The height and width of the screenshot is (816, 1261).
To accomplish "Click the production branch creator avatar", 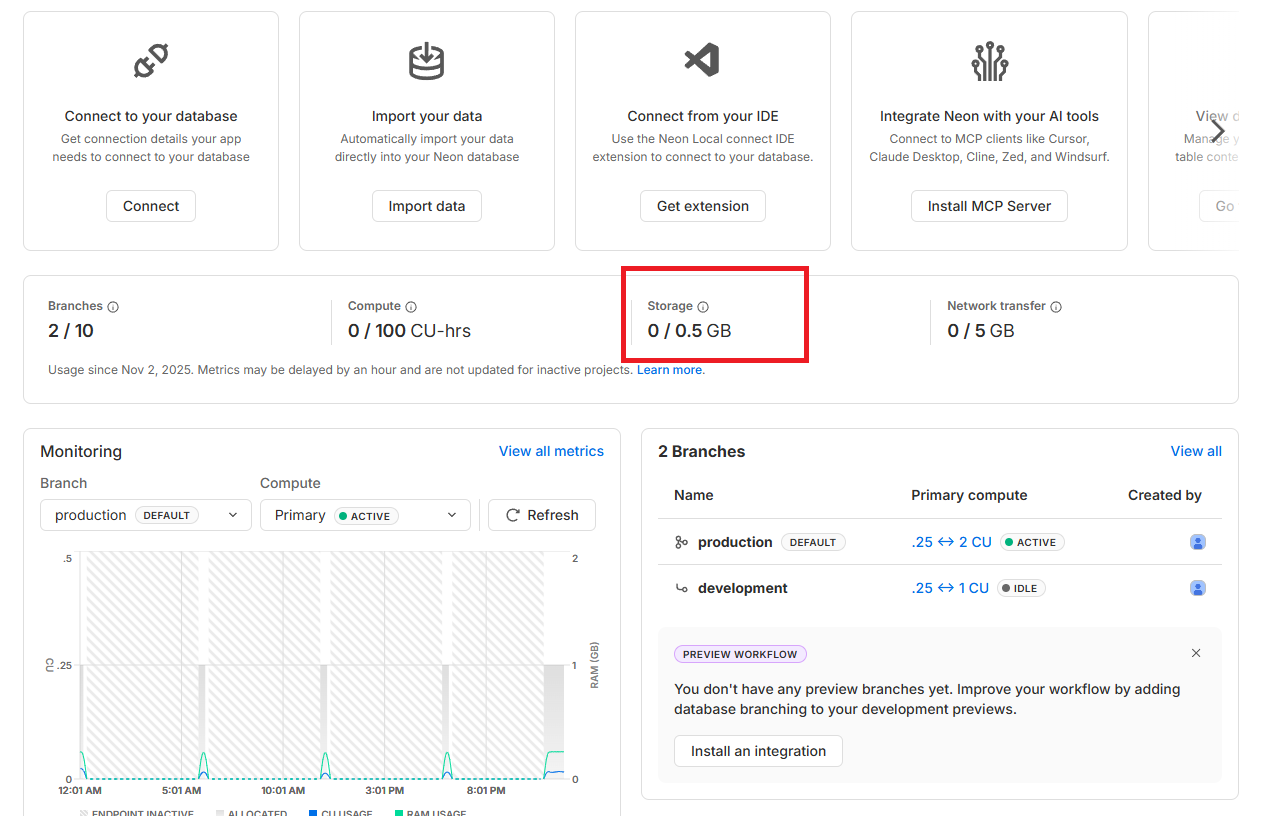I will tap(1197, 542).
